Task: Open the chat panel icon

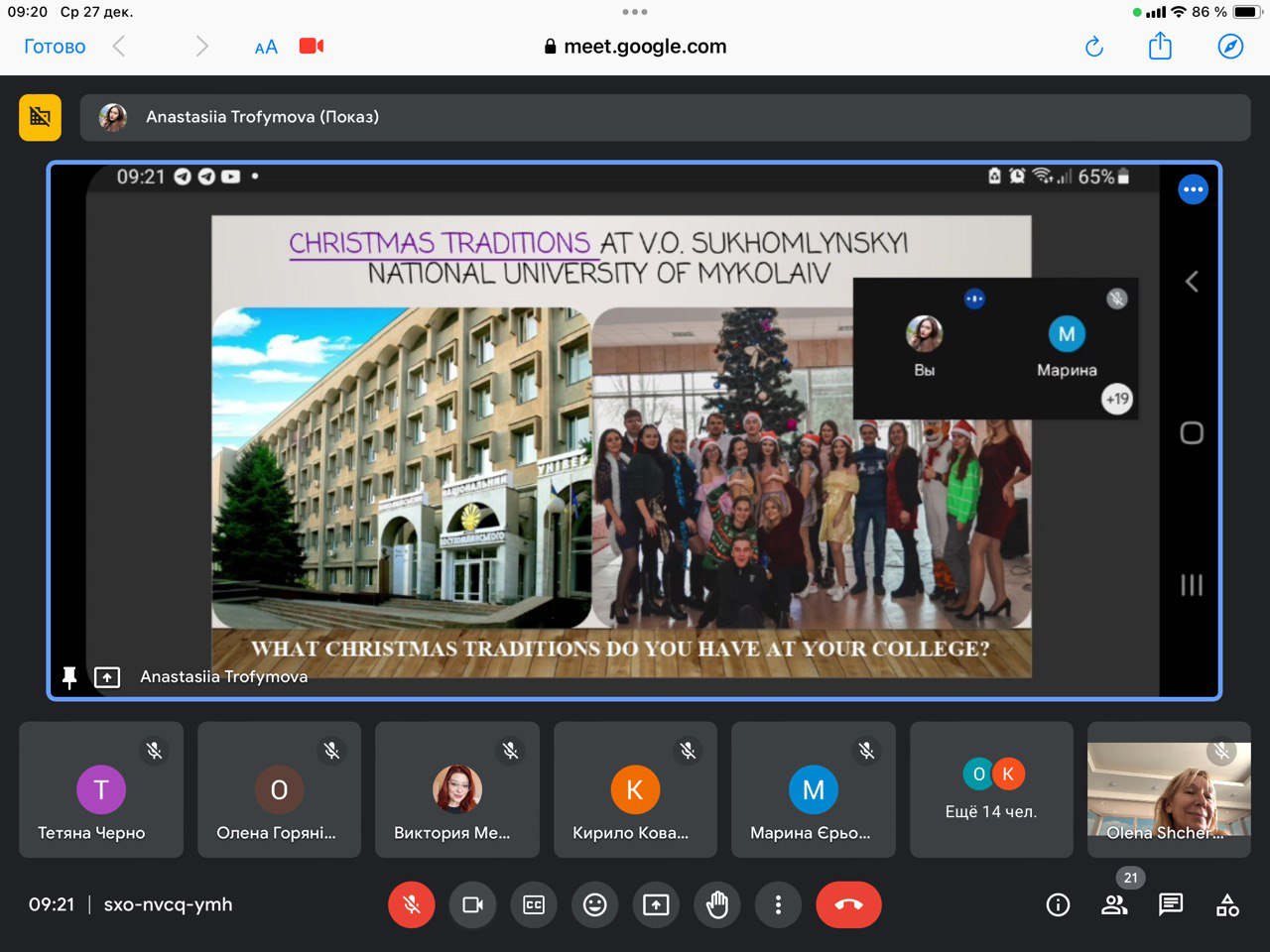Action: [x=1171, y=904]
